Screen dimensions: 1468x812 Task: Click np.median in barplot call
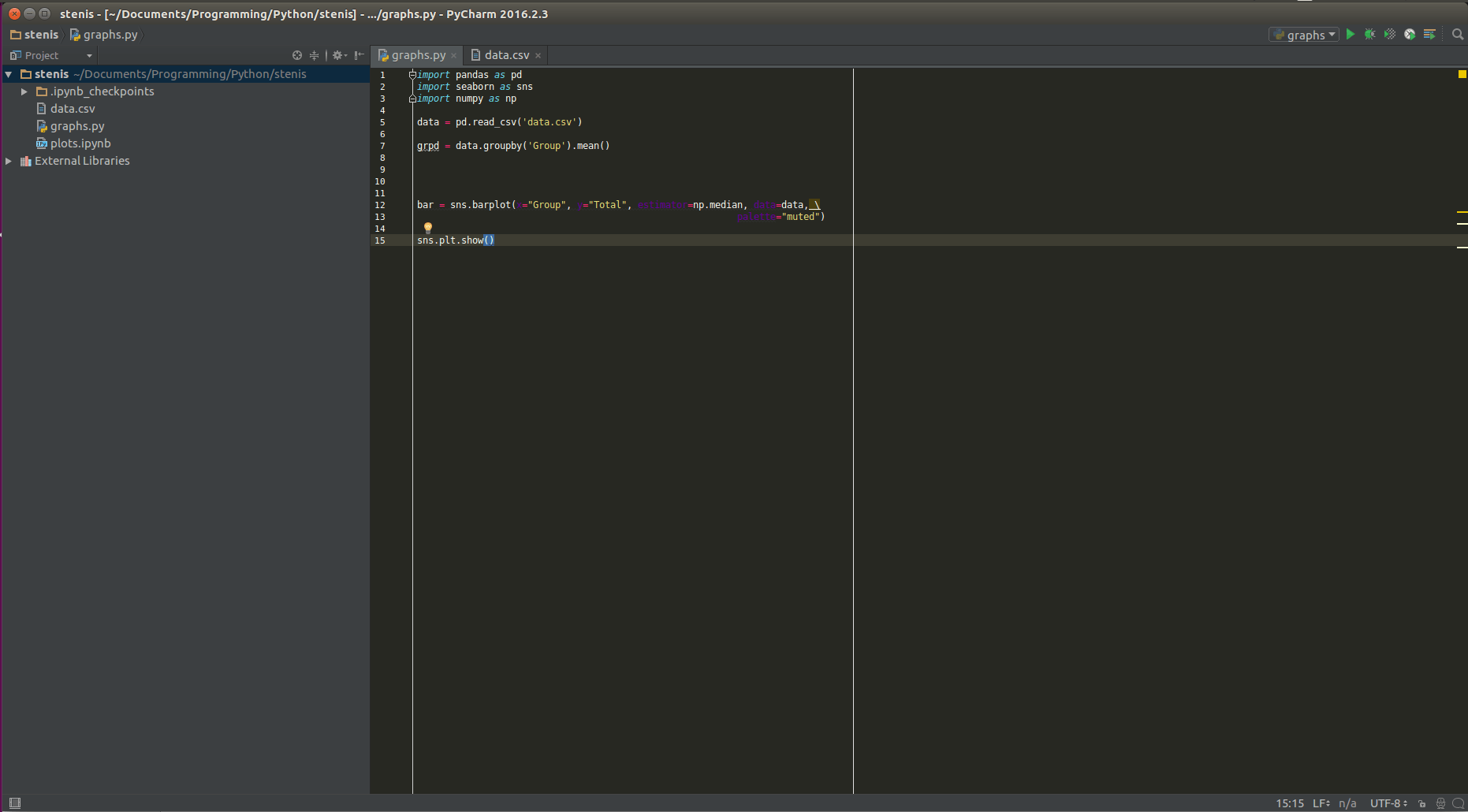point(717,205)
